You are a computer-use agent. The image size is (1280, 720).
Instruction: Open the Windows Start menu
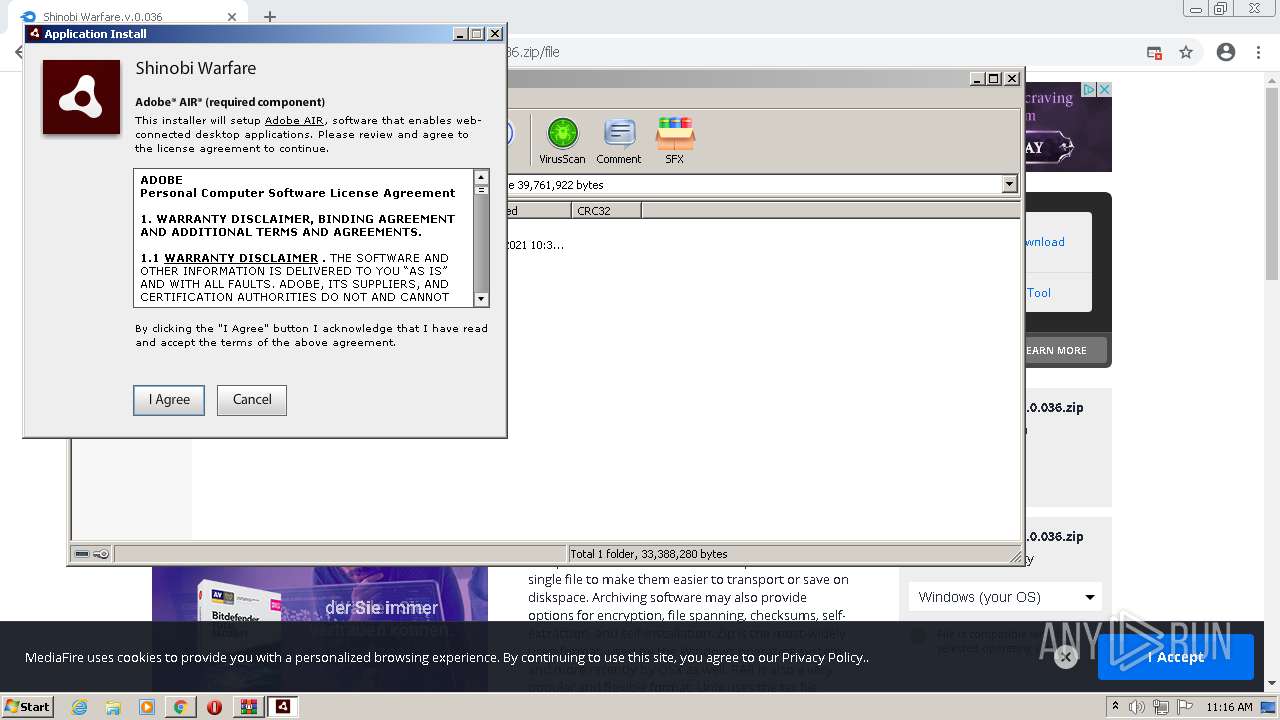pos(28,707)
